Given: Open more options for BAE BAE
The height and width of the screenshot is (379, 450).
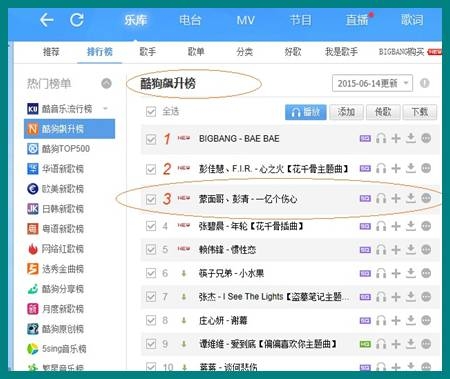Looking at the screenshot, I should coord(426,138).
